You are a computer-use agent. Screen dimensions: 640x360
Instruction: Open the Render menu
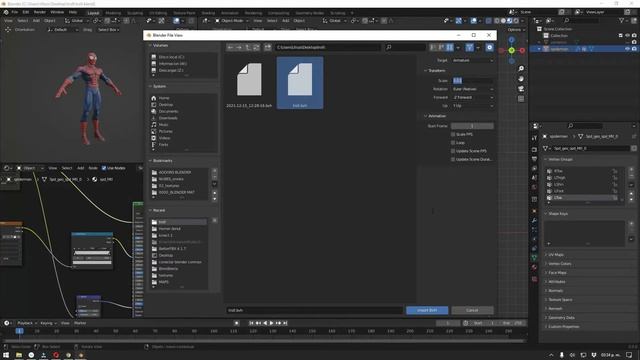(40, 12)
